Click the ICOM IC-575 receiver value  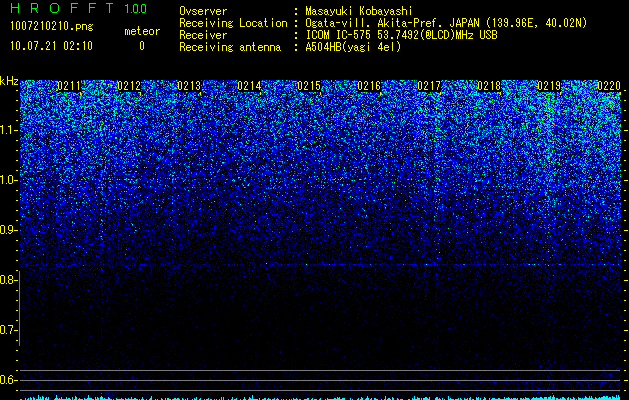click(401, 35)
